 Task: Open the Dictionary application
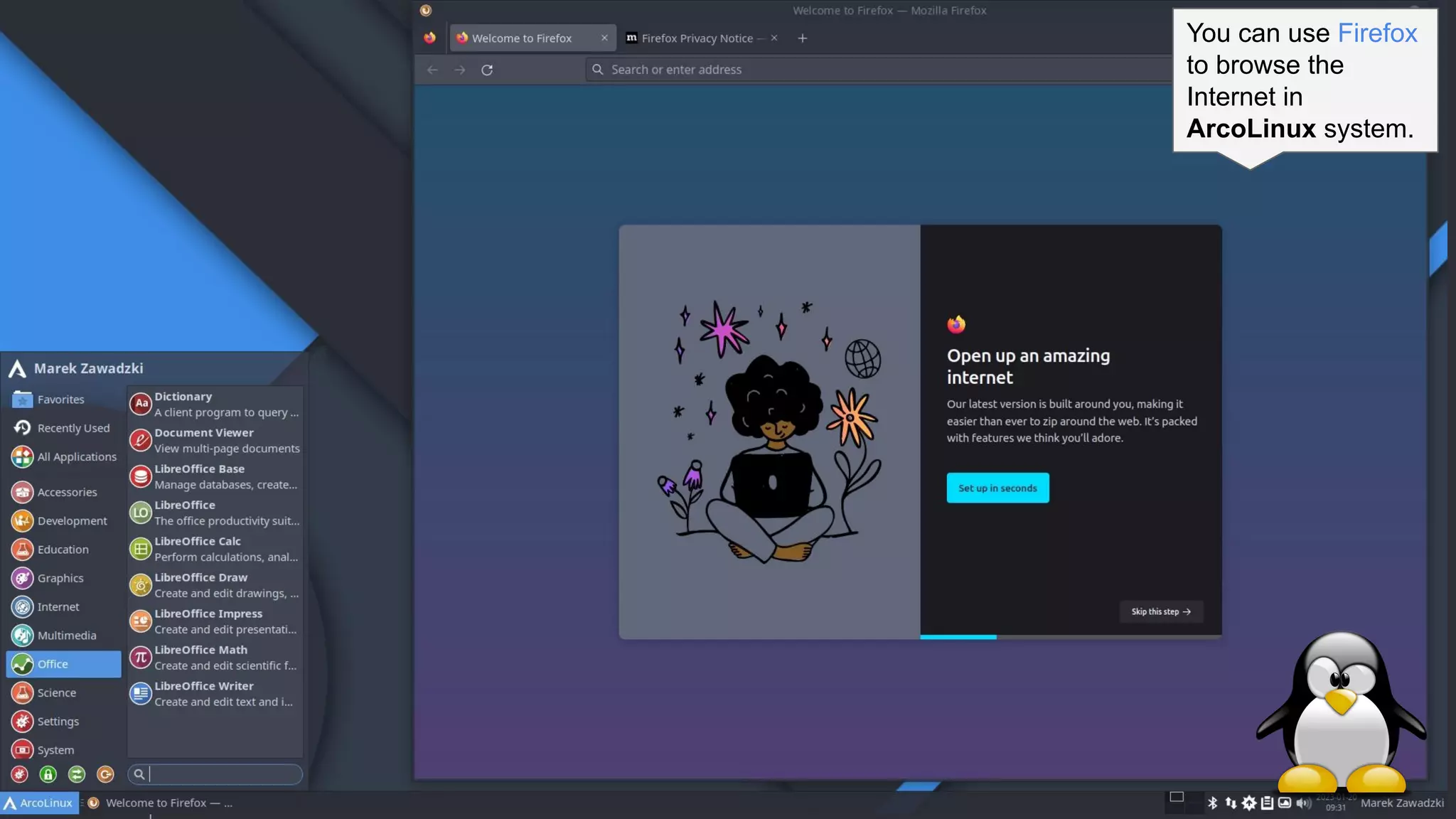coord(213,404)
